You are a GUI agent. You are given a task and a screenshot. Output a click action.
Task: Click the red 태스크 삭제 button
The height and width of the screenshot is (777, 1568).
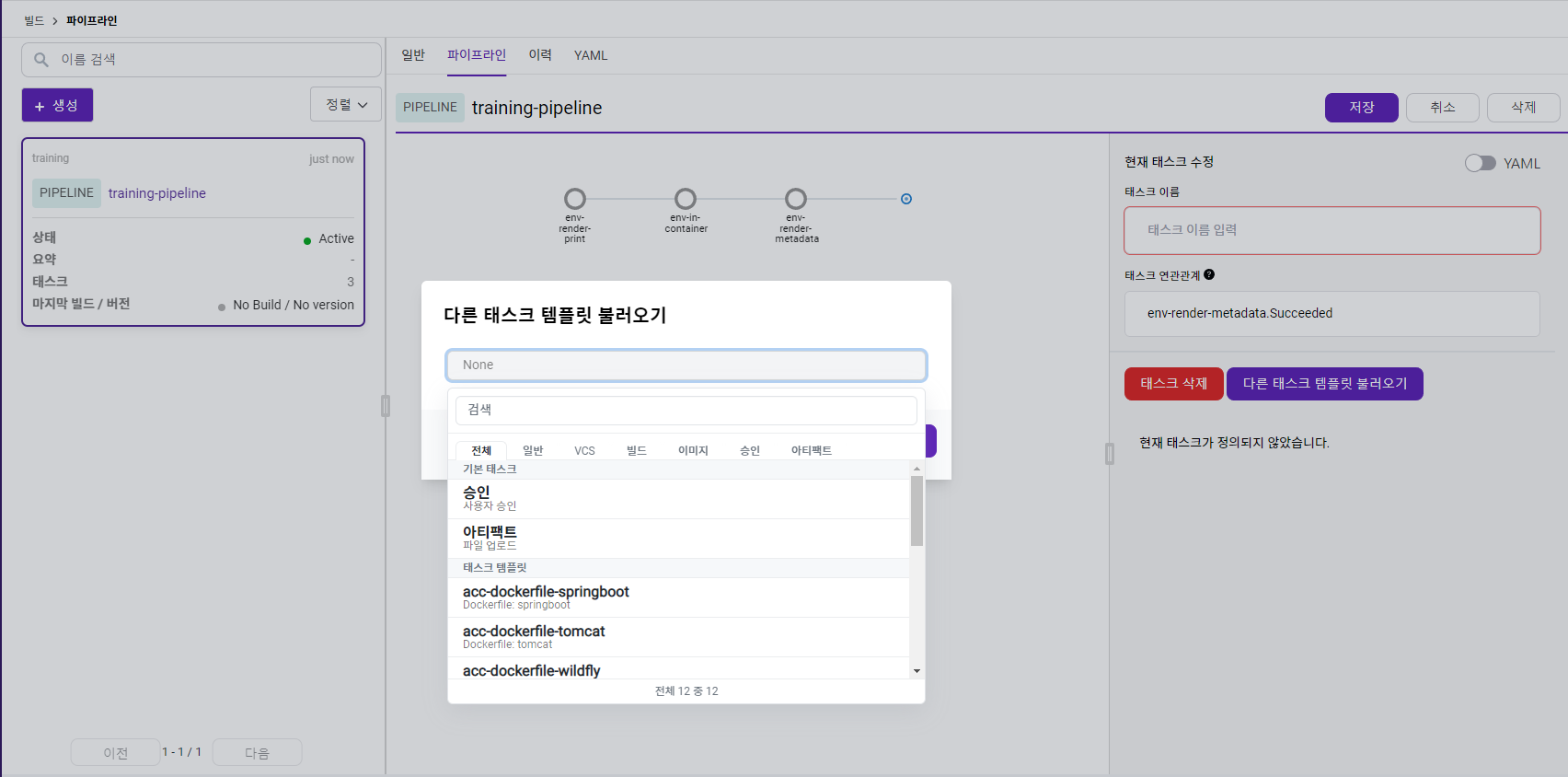click(x=1174, y=384)
